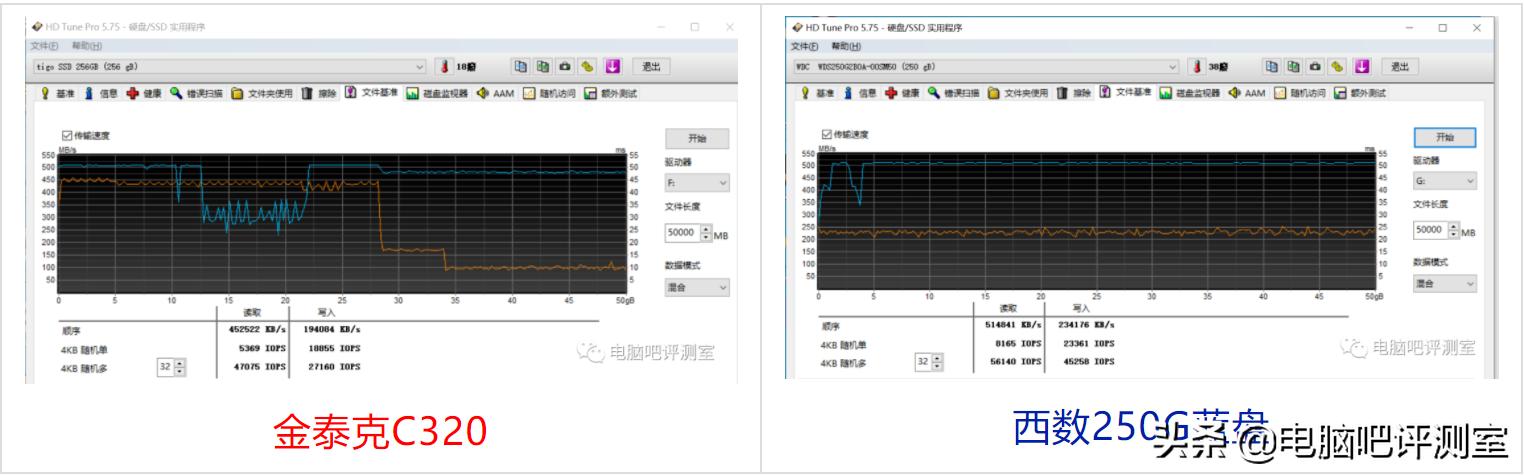Click camera save-screenshot icon in WDC window
The height and width of the screenshot is (476, 1524).
[x=1316, y=66]
